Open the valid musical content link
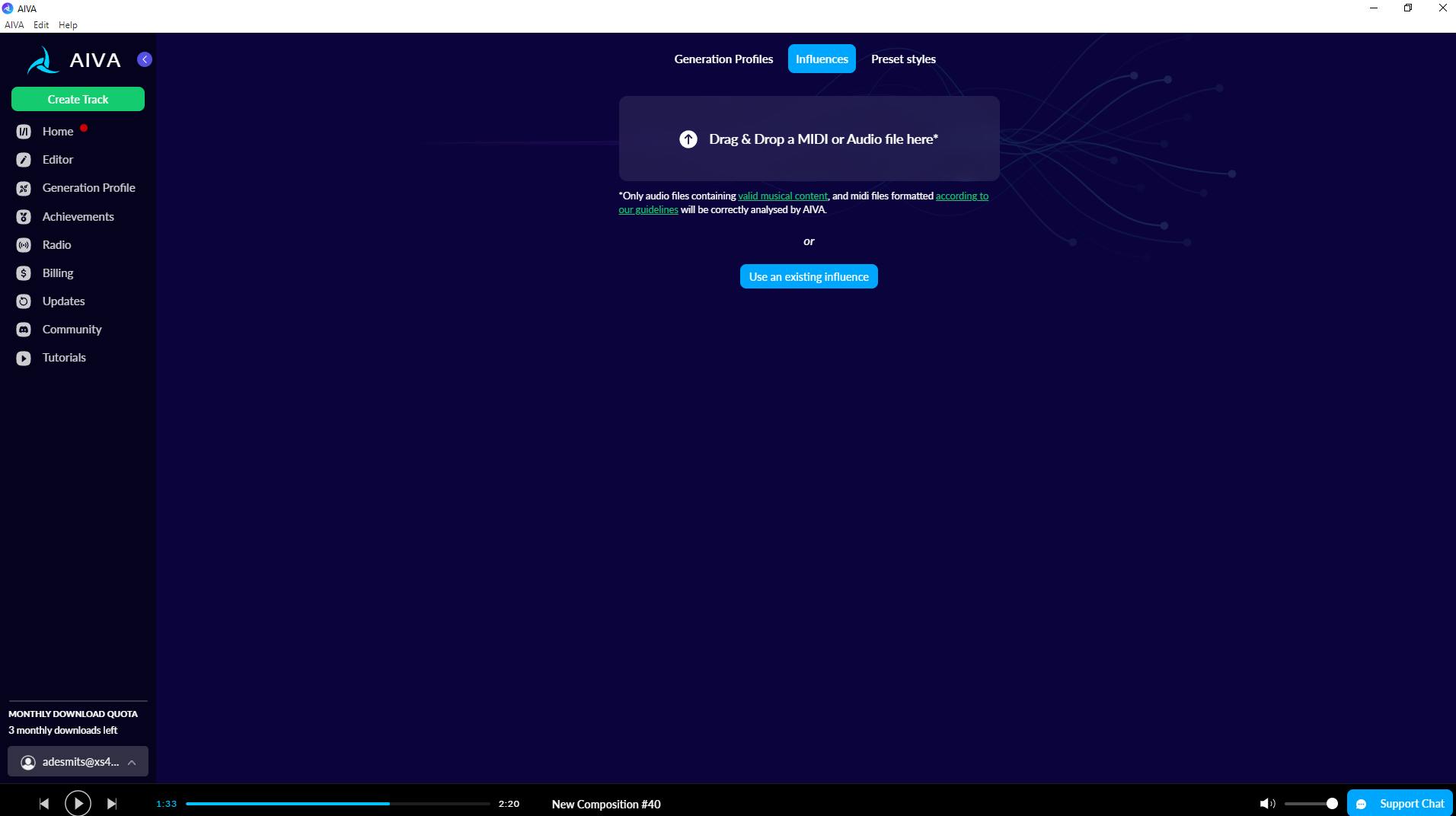The width and height of the screenshot is (1456, 816). [x=783, y=196]
